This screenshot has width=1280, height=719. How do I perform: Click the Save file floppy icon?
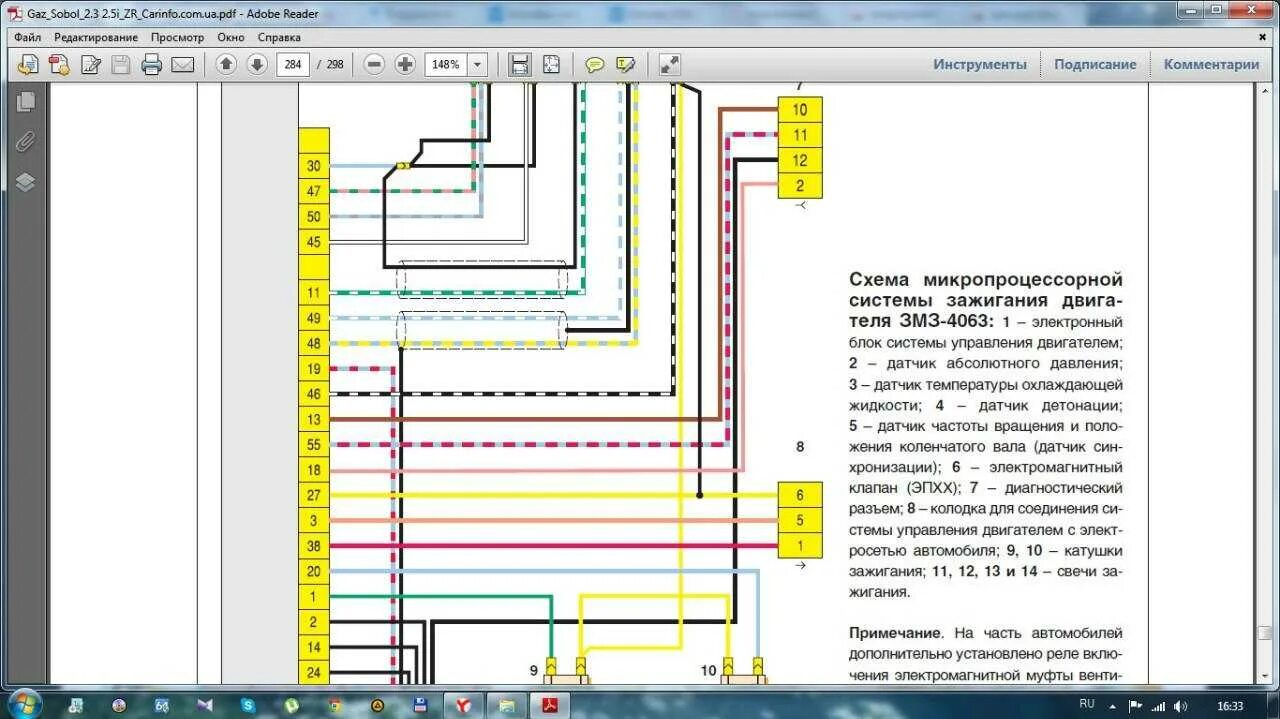[x=121, y=64]
